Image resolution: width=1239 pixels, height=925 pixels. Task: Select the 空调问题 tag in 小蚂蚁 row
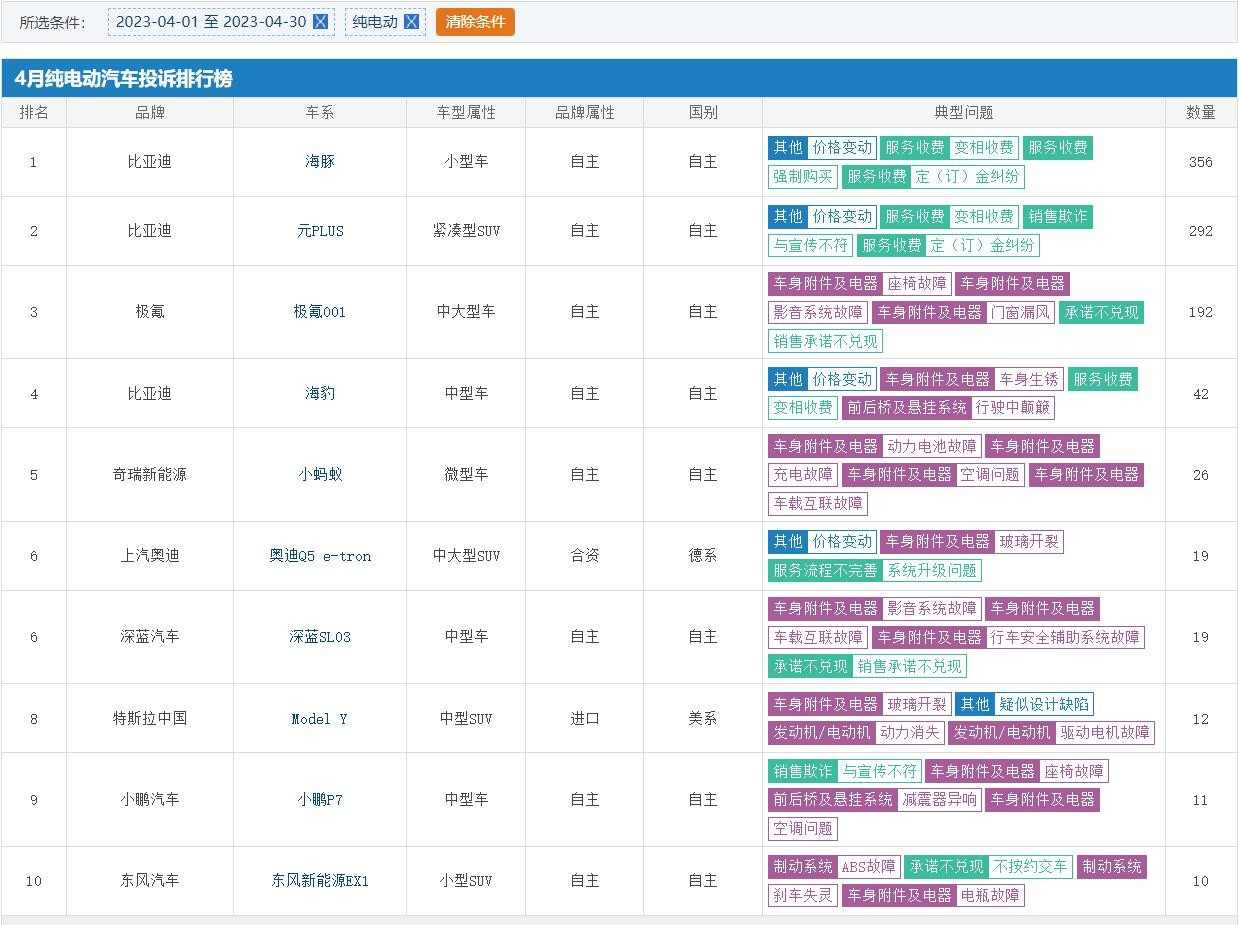pos(990,475)
